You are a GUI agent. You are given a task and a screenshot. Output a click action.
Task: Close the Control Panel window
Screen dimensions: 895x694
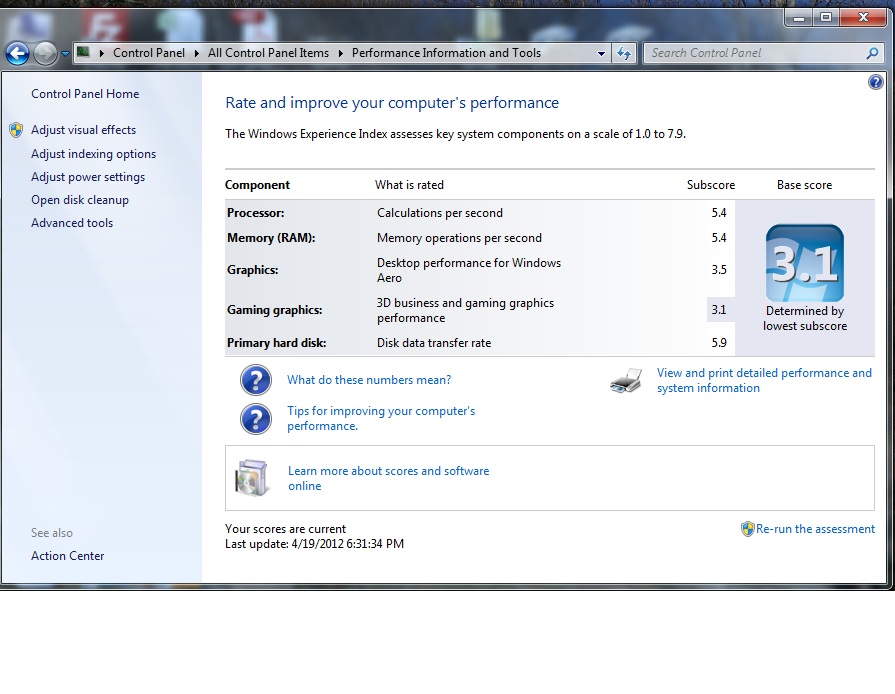pos(863,18)
